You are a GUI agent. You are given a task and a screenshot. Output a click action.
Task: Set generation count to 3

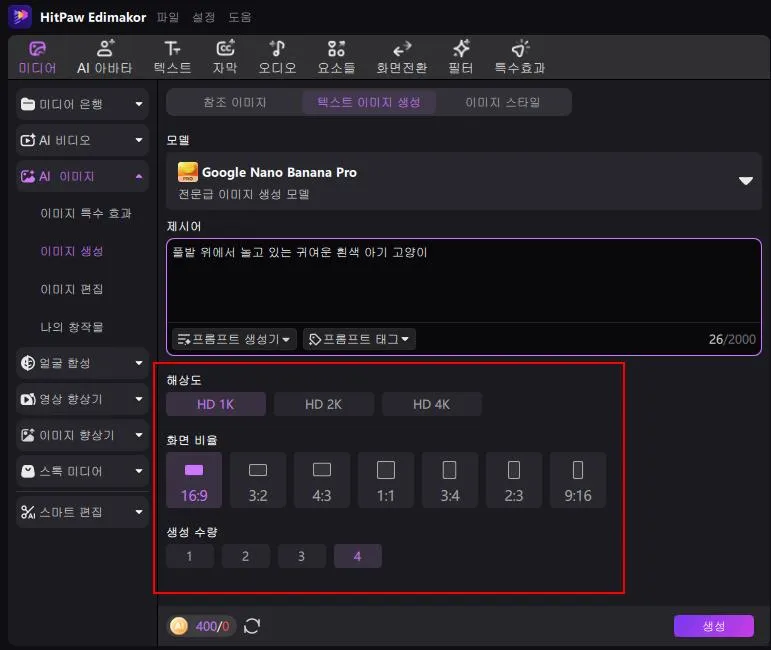[x=301, y=556]
